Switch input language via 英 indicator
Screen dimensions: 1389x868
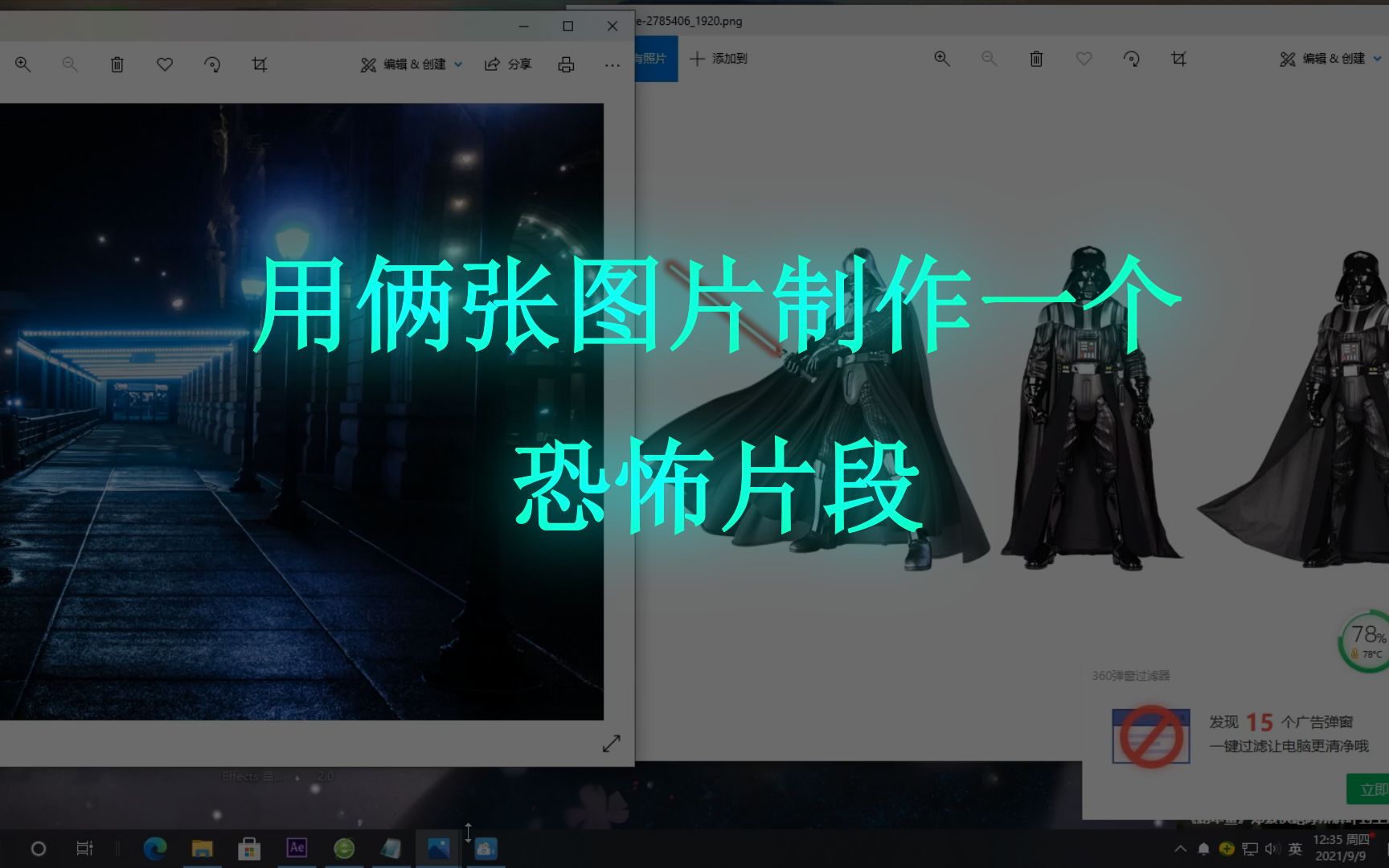pos(1295,849)
